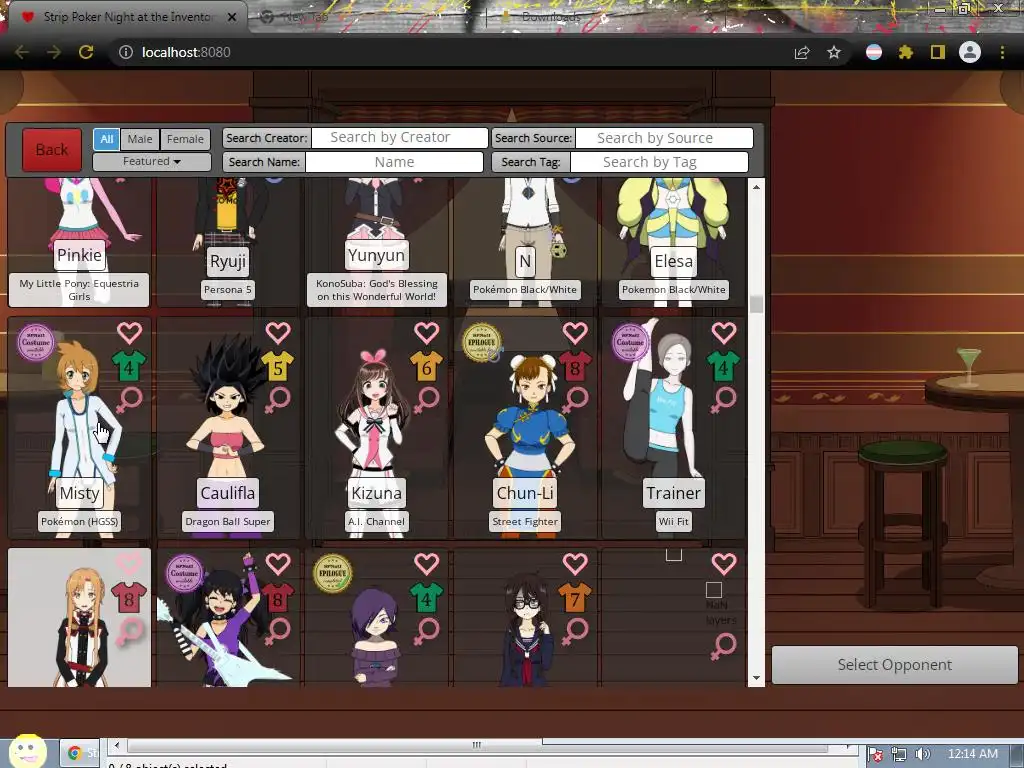Reload the page in Chrome
The height and width of the screenshot is (768, 1024).
click(x=86, y=52)
